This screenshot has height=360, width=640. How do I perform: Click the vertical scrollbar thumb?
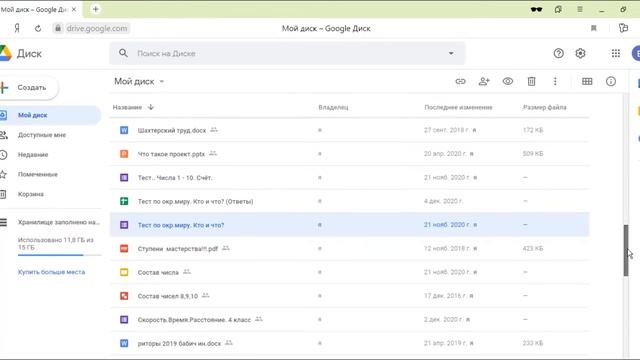626,251
